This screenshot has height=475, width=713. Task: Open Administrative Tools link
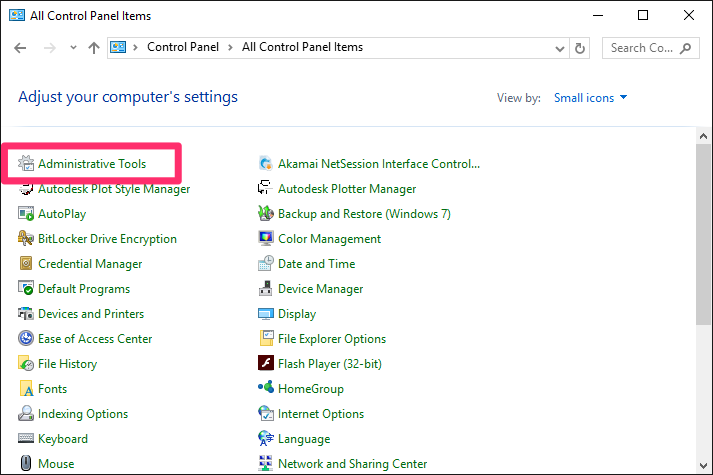pos(92,164)
